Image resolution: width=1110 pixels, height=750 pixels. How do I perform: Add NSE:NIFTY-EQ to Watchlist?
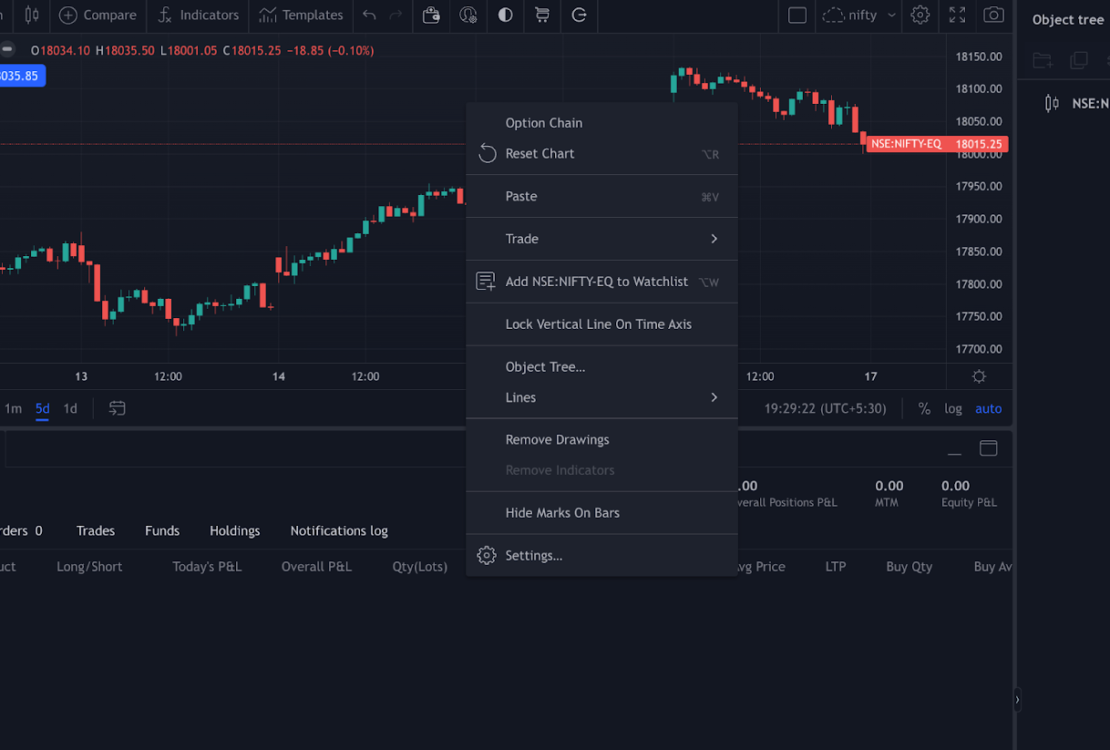point(602,281)
